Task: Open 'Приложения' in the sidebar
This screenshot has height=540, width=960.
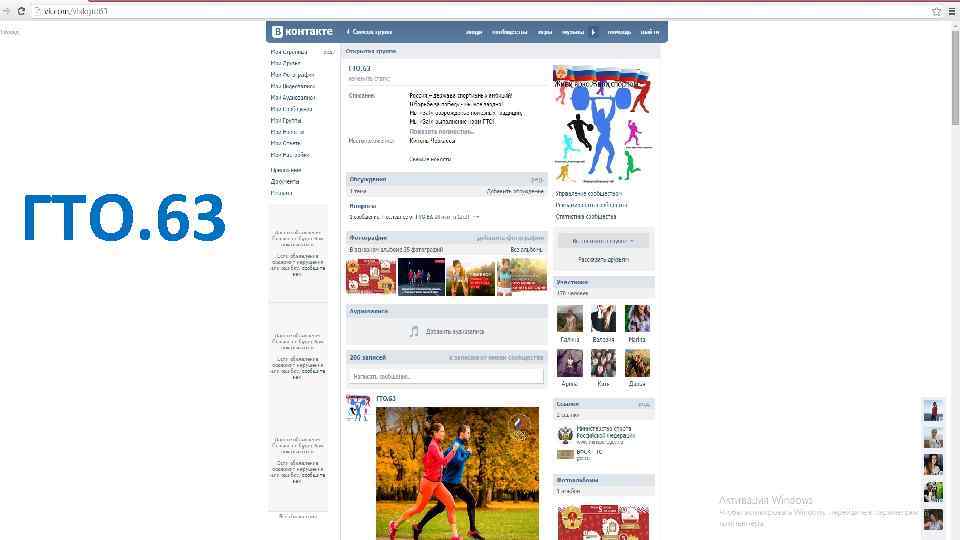Action: tap(286, 170)
